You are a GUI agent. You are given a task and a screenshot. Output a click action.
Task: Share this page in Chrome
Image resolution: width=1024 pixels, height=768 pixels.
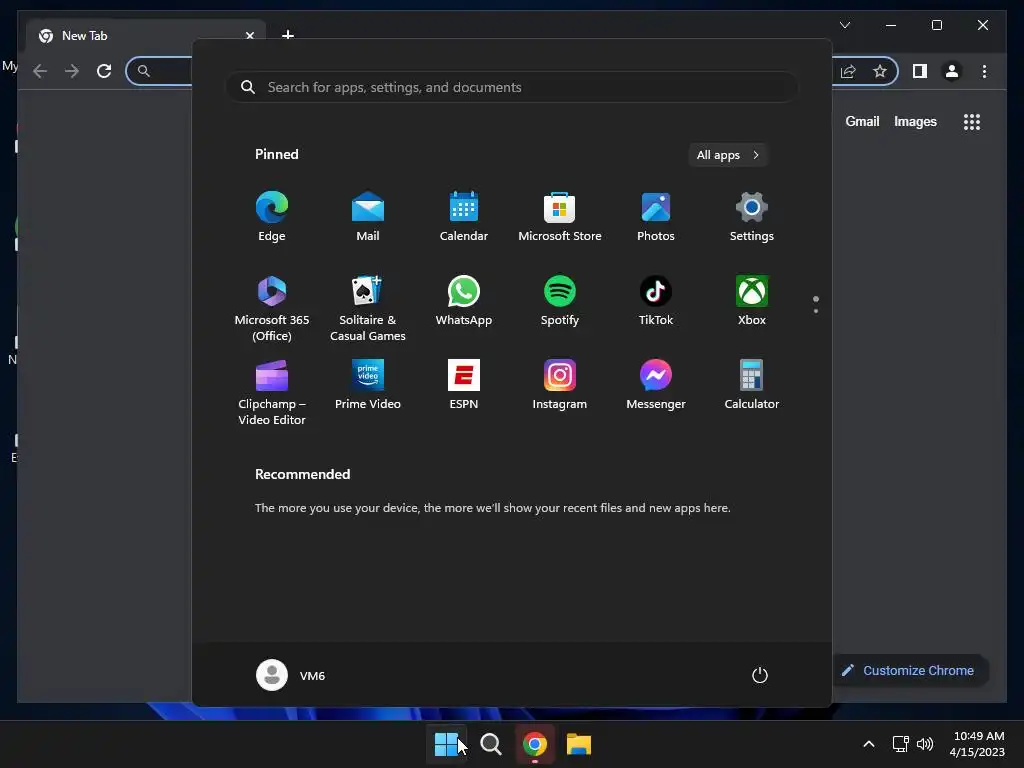point(848,71)
